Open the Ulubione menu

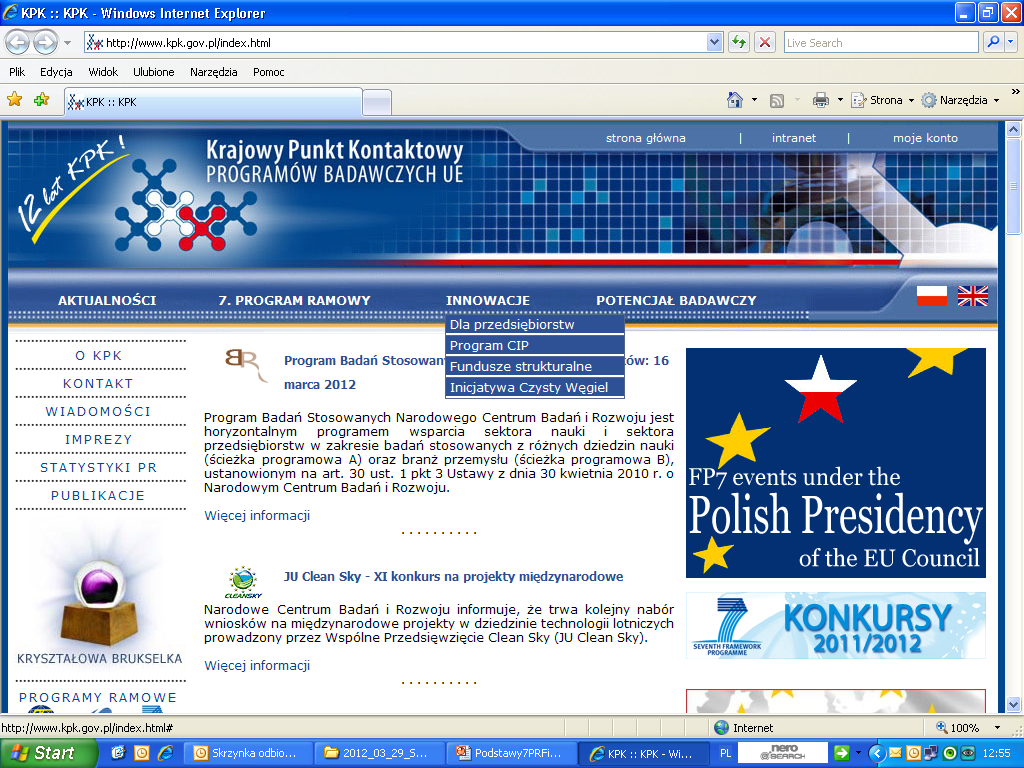(153, 72)
